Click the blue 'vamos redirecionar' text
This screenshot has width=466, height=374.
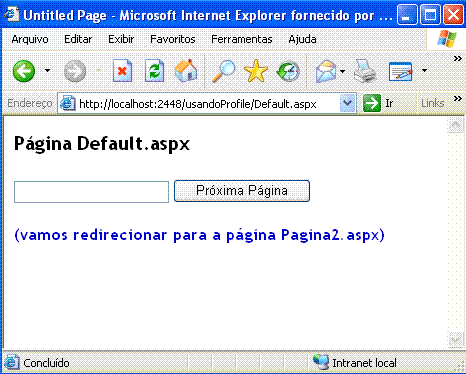click(x=199, y=235)
